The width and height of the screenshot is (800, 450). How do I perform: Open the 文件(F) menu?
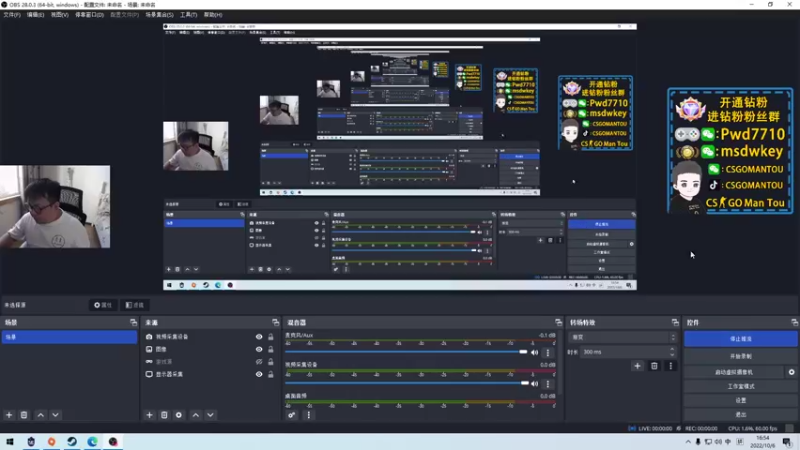point(12,15)
